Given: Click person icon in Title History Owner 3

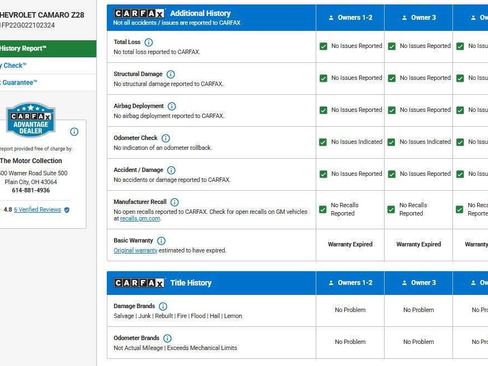Looking at the screenshot, I should (404, 283).
